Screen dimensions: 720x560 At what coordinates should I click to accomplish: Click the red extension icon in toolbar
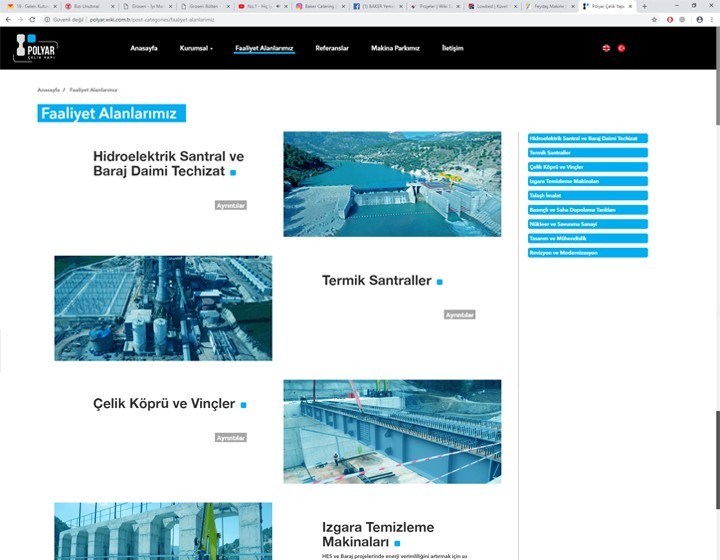[670, 20]
